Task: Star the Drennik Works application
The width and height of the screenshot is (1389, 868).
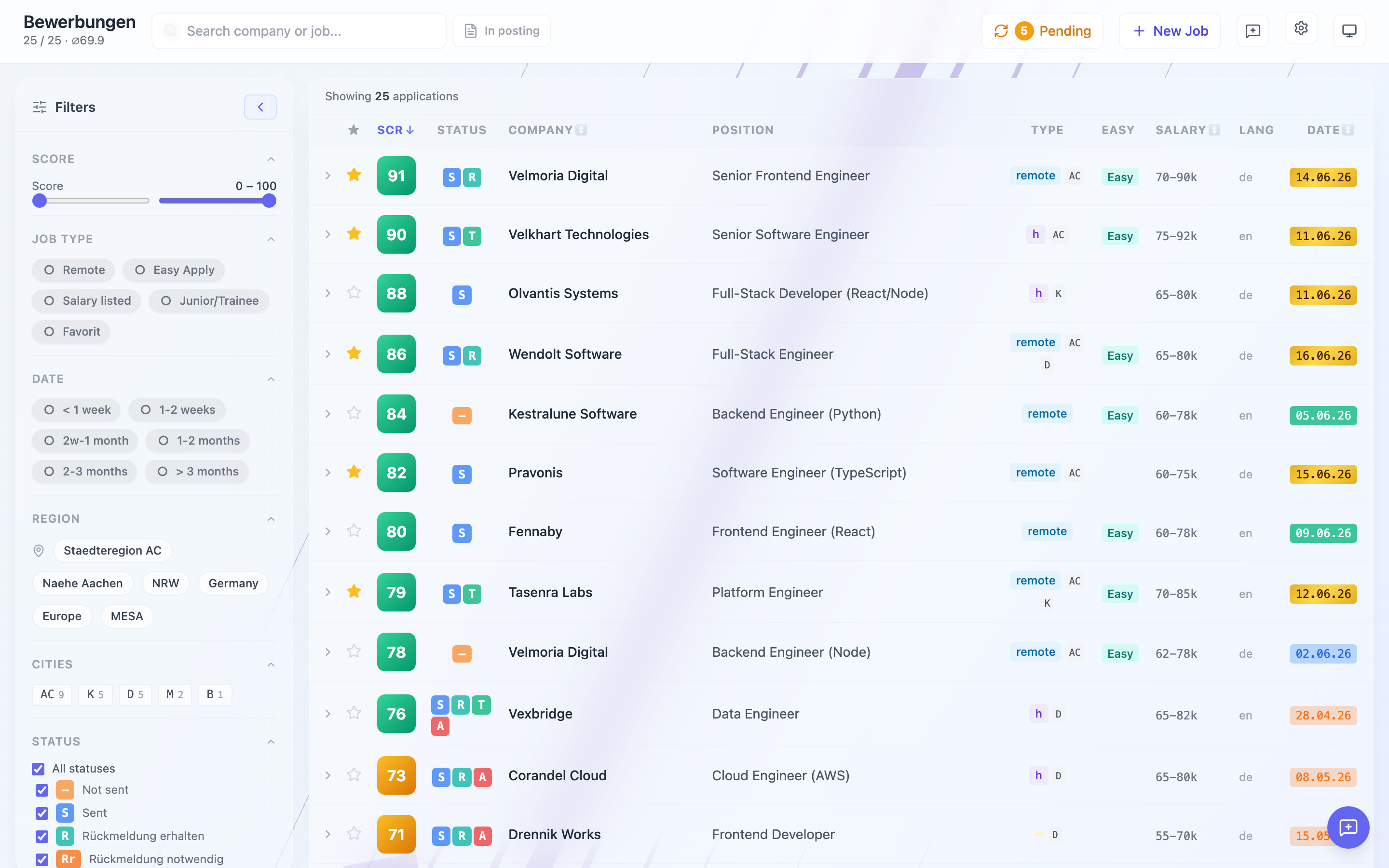Action: (x=354, y=834)
